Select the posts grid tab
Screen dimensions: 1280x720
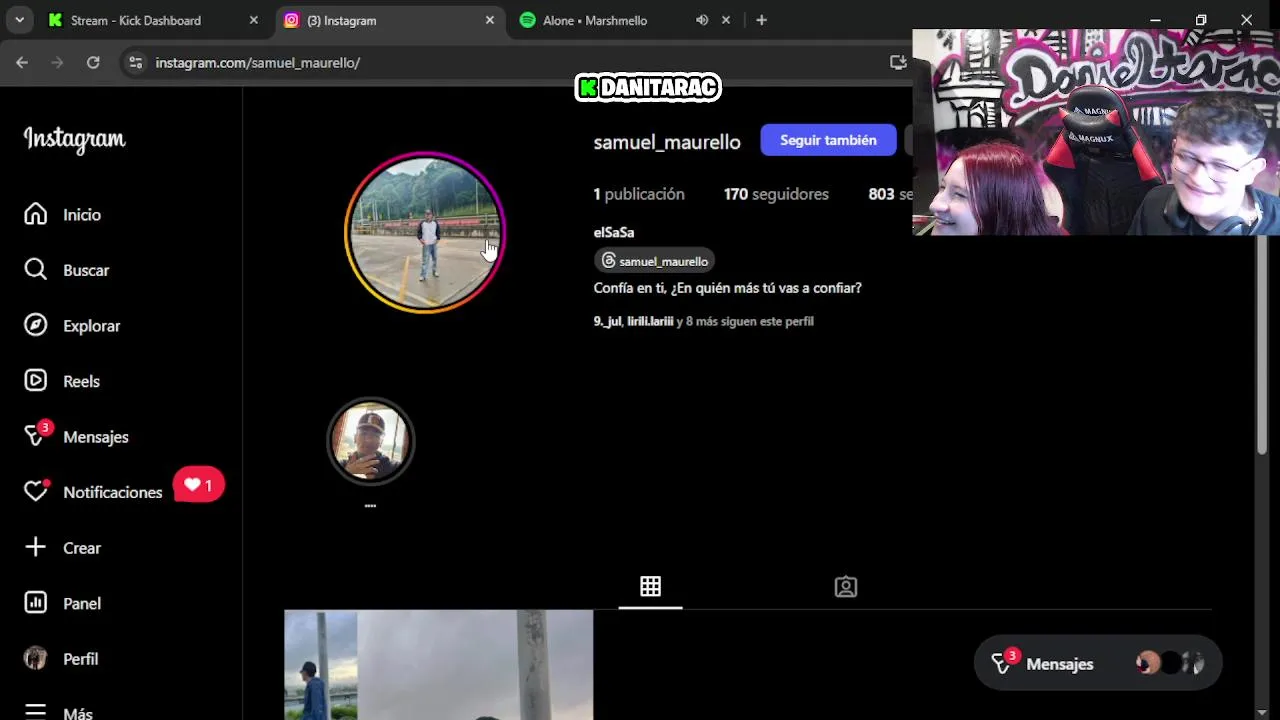click(x=650, y=587)
